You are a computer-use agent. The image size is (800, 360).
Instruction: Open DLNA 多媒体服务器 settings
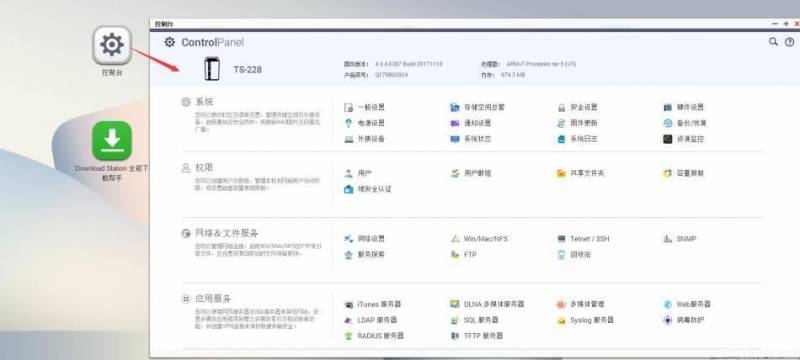click(487, 304)
